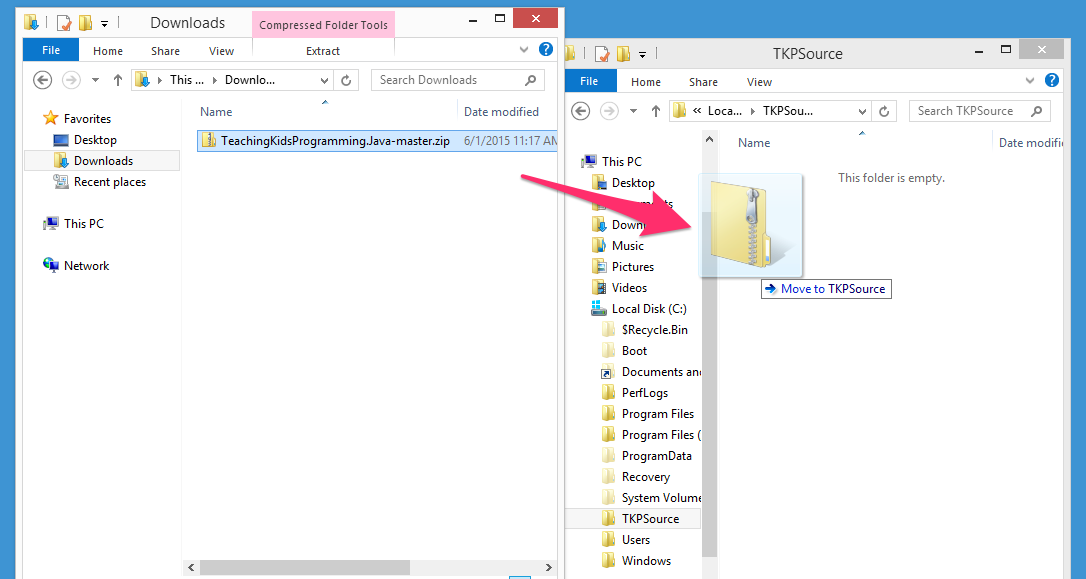Viewport: 1086px width, 579px height.
Task: Click the Up arrow in Downloads window
Action: (118, 80)
